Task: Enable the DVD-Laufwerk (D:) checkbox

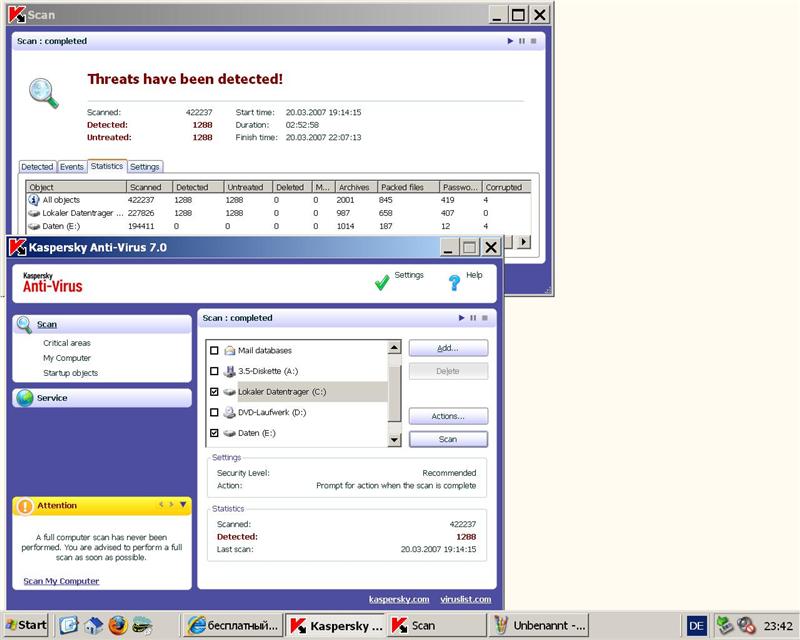Action: click(x=214, y=412)
